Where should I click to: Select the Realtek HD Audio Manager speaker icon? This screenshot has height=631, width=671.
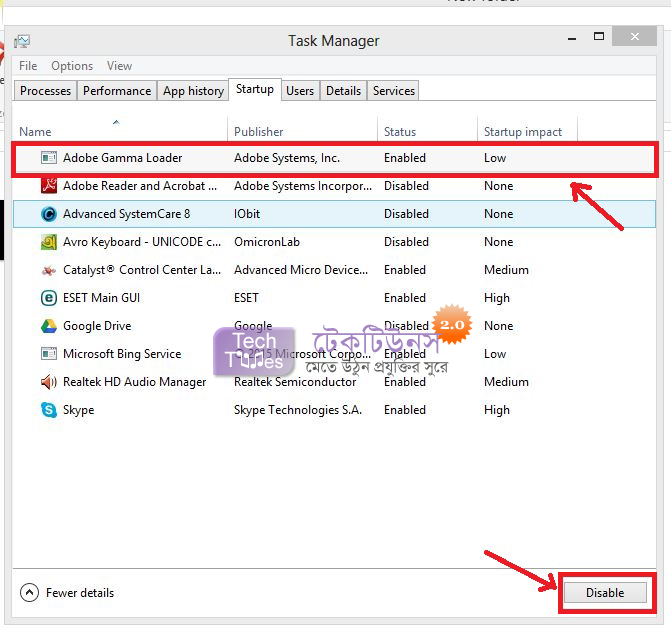[x=49, y=382]
